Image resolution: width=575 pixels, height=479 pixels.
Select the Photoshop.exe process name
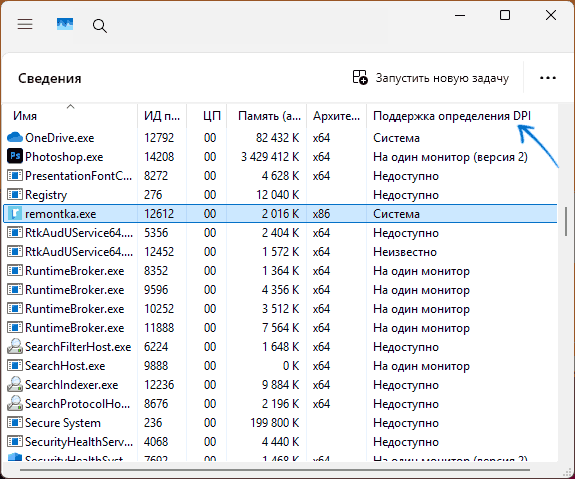pos(64,157)
